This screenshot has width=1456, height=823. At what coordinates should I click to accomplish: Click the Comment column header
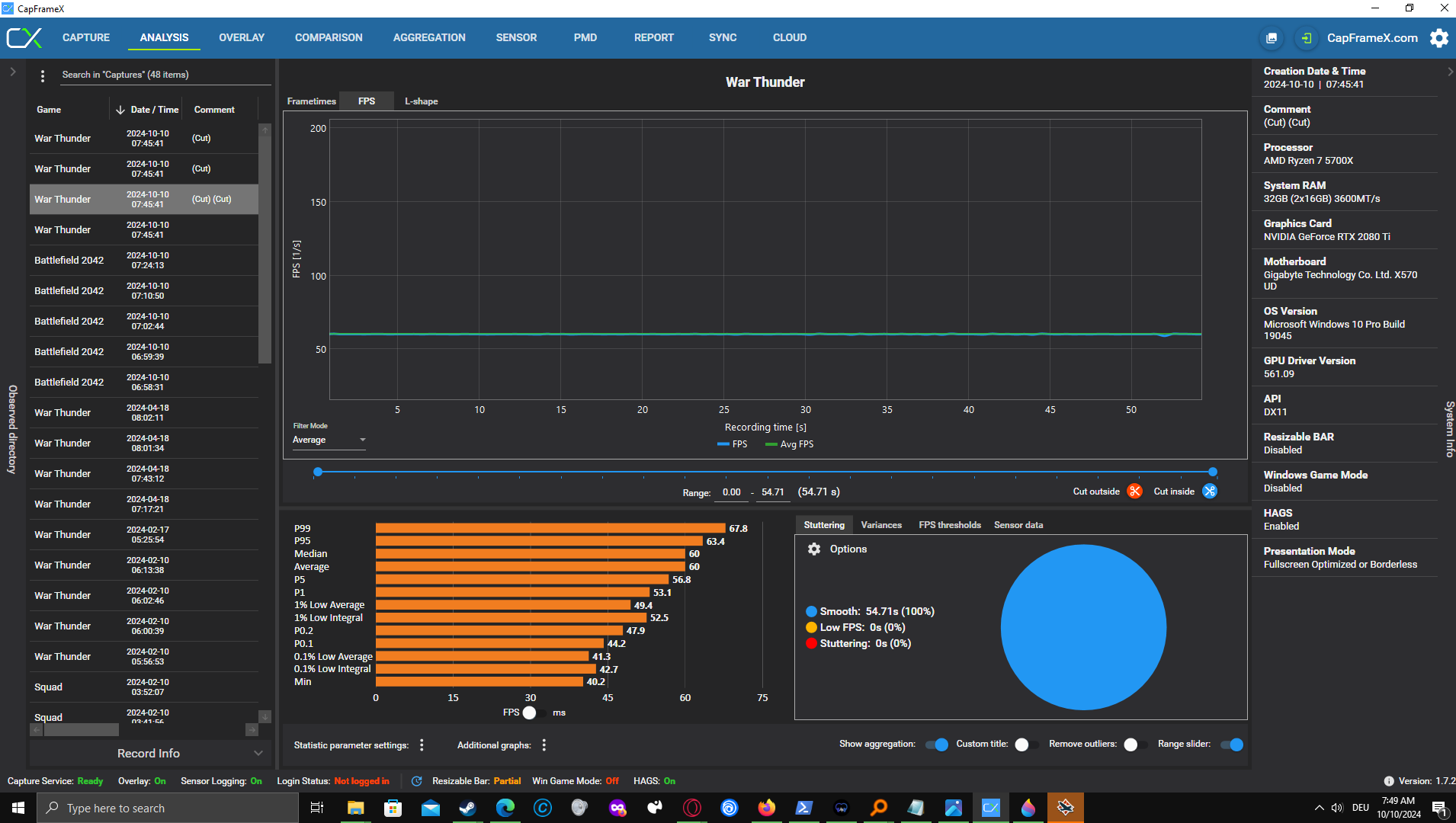(214, 110)
